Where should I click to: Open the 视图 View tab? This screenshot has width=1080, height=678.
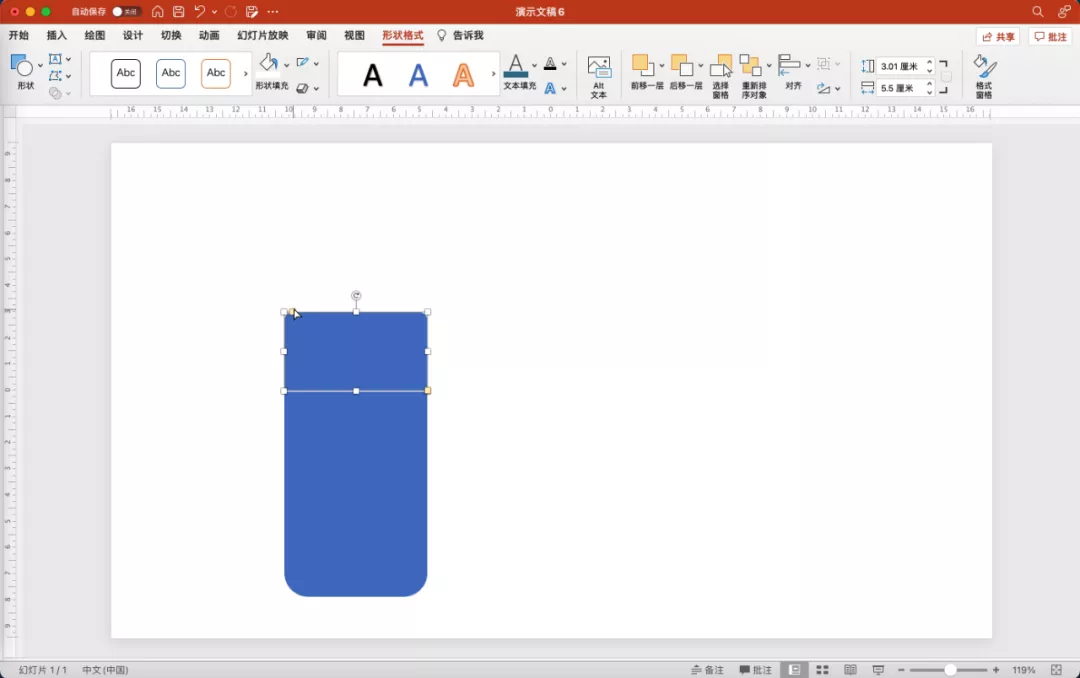(x=354, y=35)
